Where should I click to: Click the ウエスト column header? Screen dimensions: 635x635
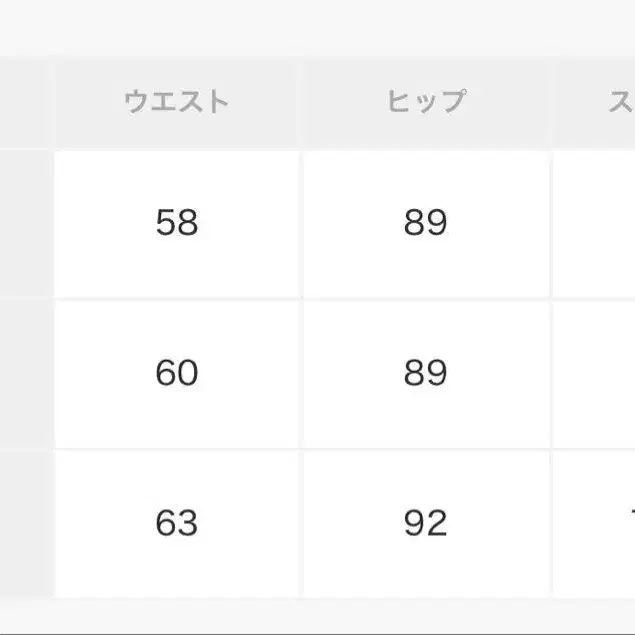[177, 101]
